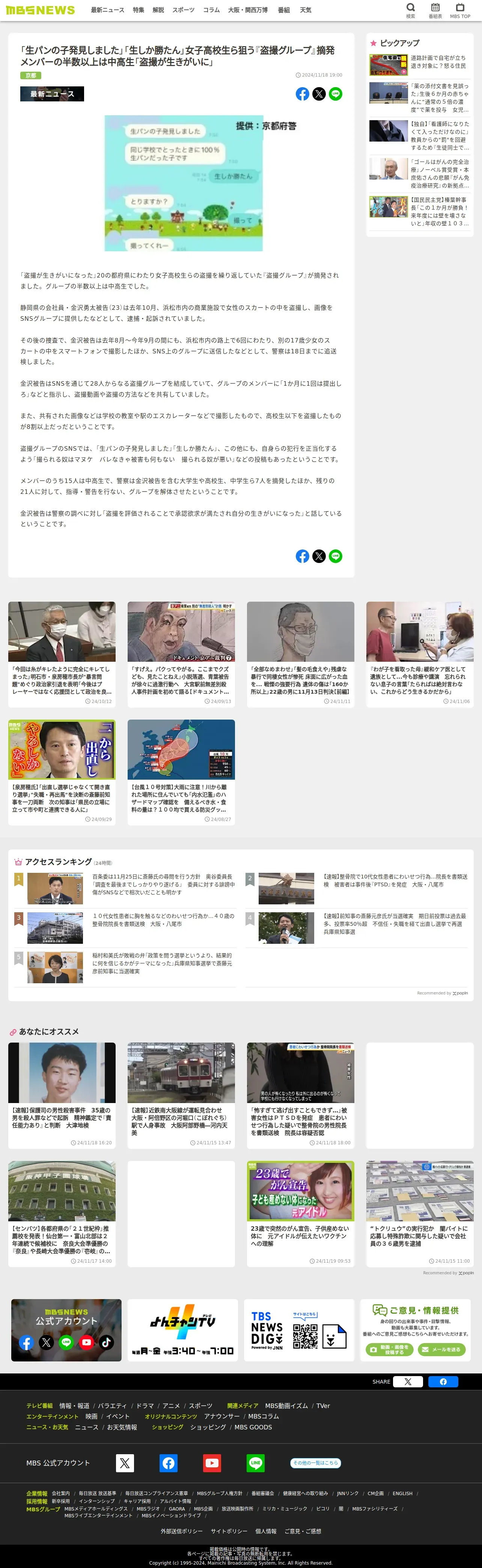Open YouTube in footer MBS 公式アカウント row
The image size is (482, 1568).
212,1463
